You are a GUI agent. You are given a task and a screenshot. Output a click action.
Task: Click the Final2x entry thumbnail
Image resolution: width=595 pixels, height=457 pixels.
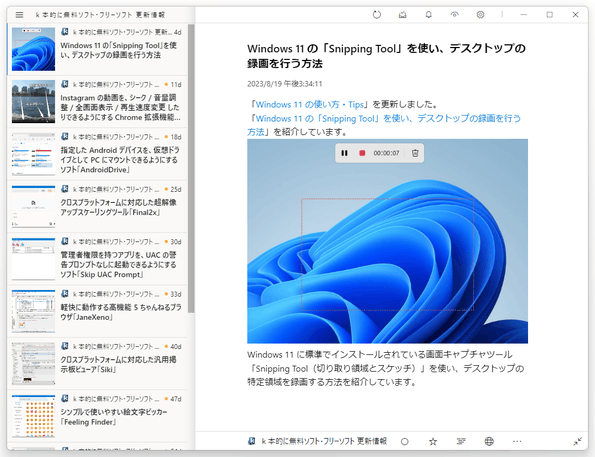click(x=33, y=206)
